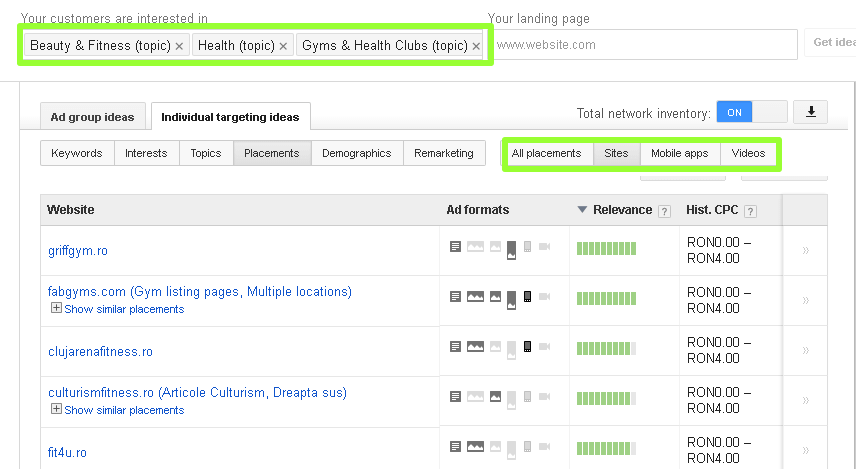Click the relevance bar for clujarenafitness.ro

tap(607, 348)
